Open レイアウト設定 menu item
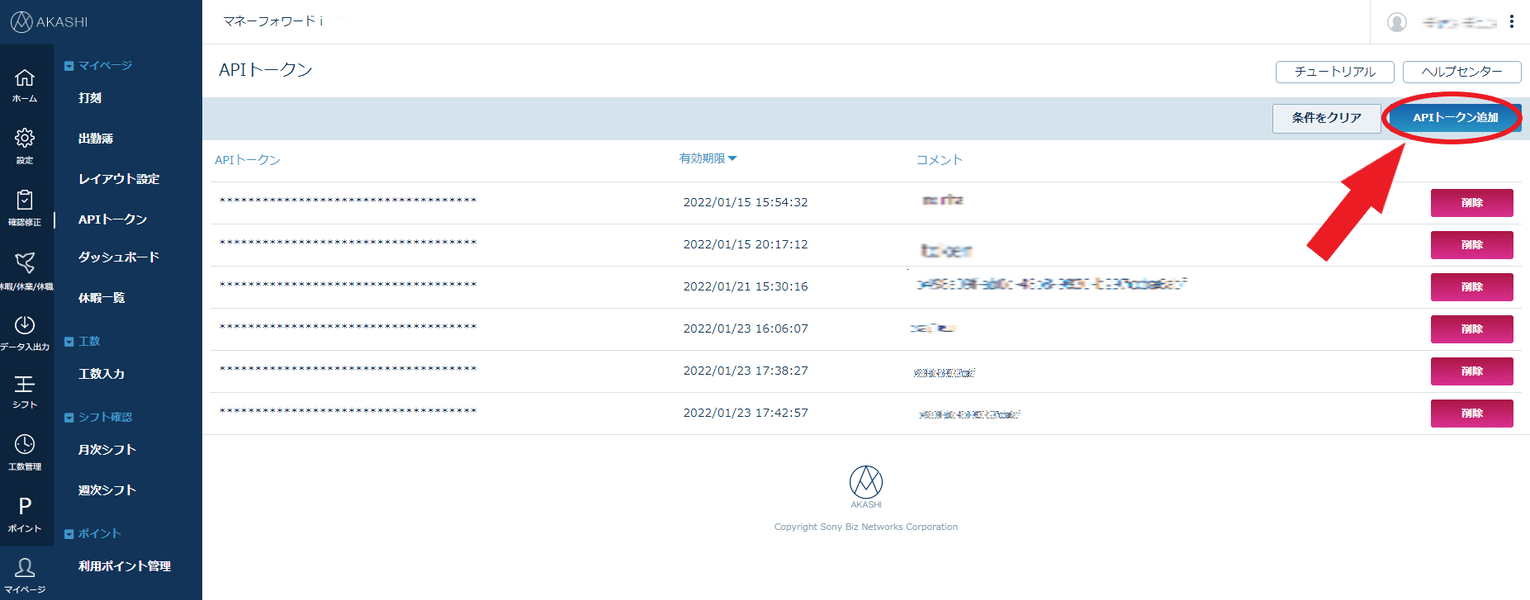Screen dimensions: 1530x600 pyautogui.click(x=119, y=179)
